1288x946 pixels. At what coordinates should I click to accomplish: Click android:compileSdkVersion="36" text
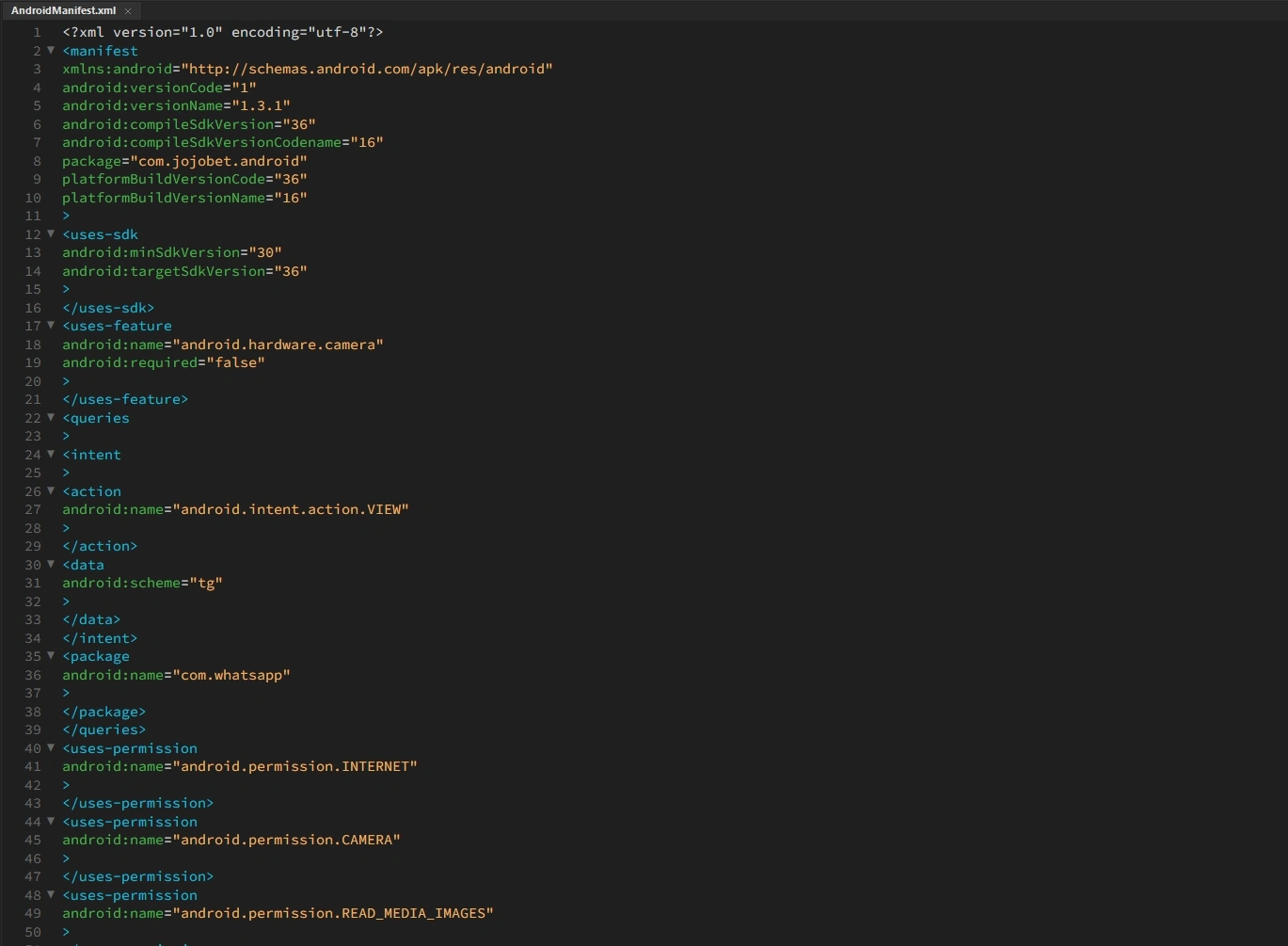[x=189, y=124]
